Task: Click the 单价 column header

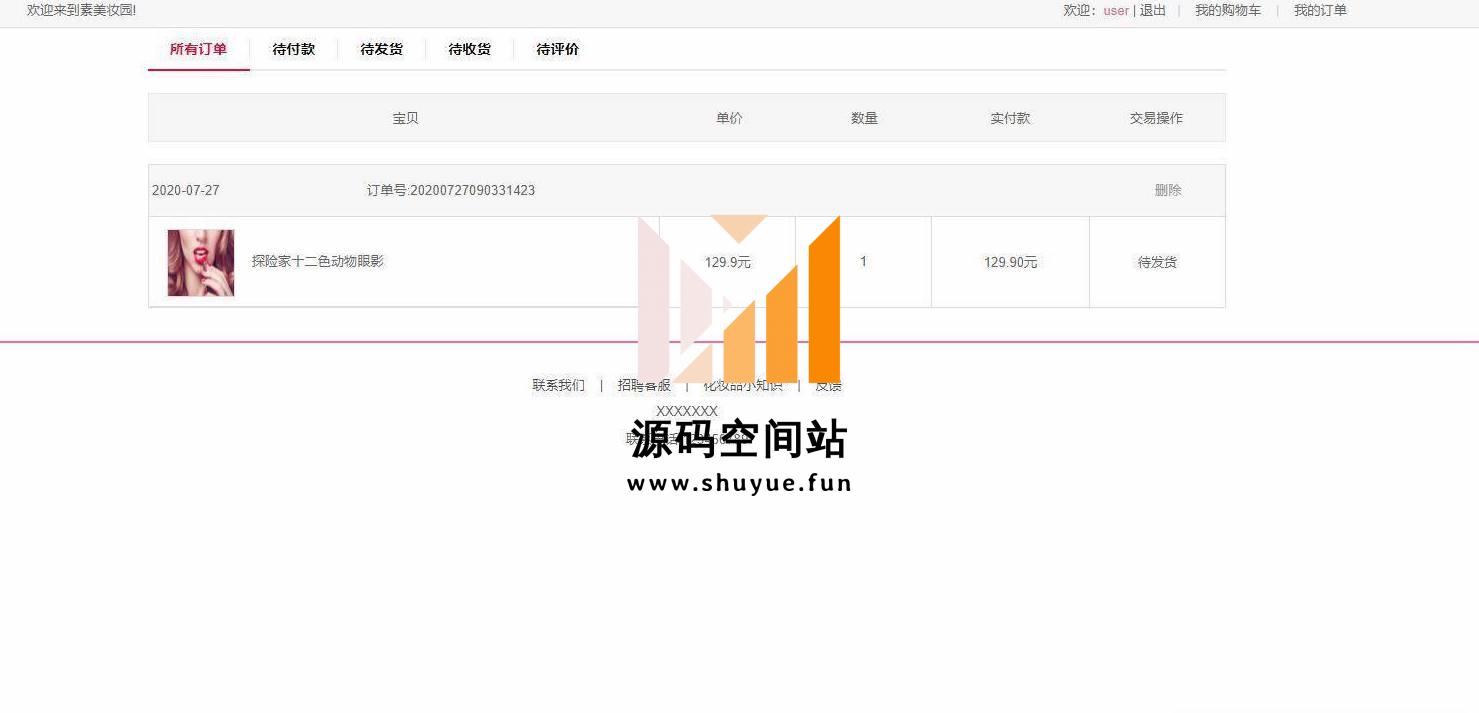Action: [x=729, y=118]
